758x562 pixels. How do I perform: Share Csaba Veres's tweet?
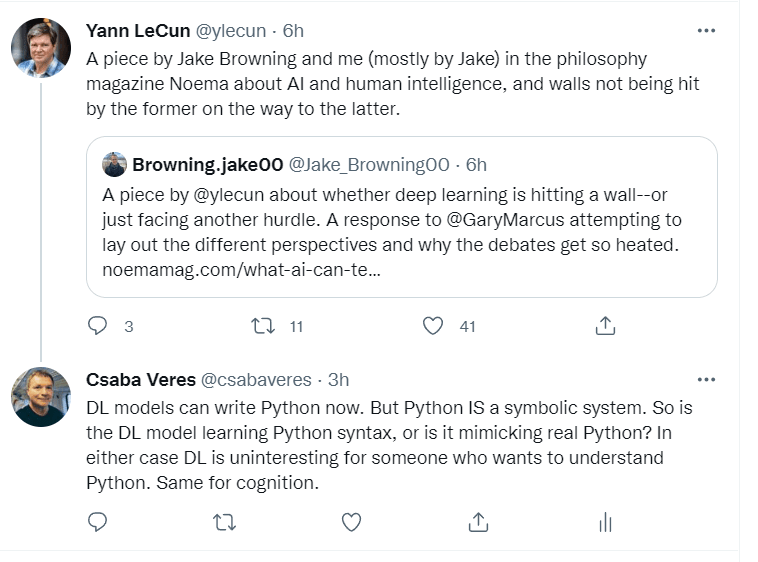coord(478,522)
